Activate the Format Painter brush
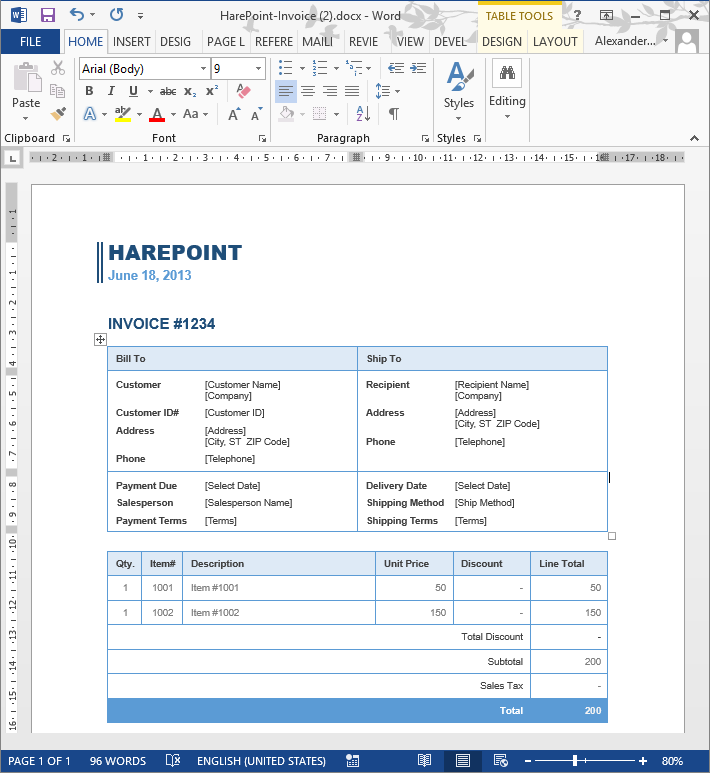This screenshot has height=773, width=710. tap(58, 114)
